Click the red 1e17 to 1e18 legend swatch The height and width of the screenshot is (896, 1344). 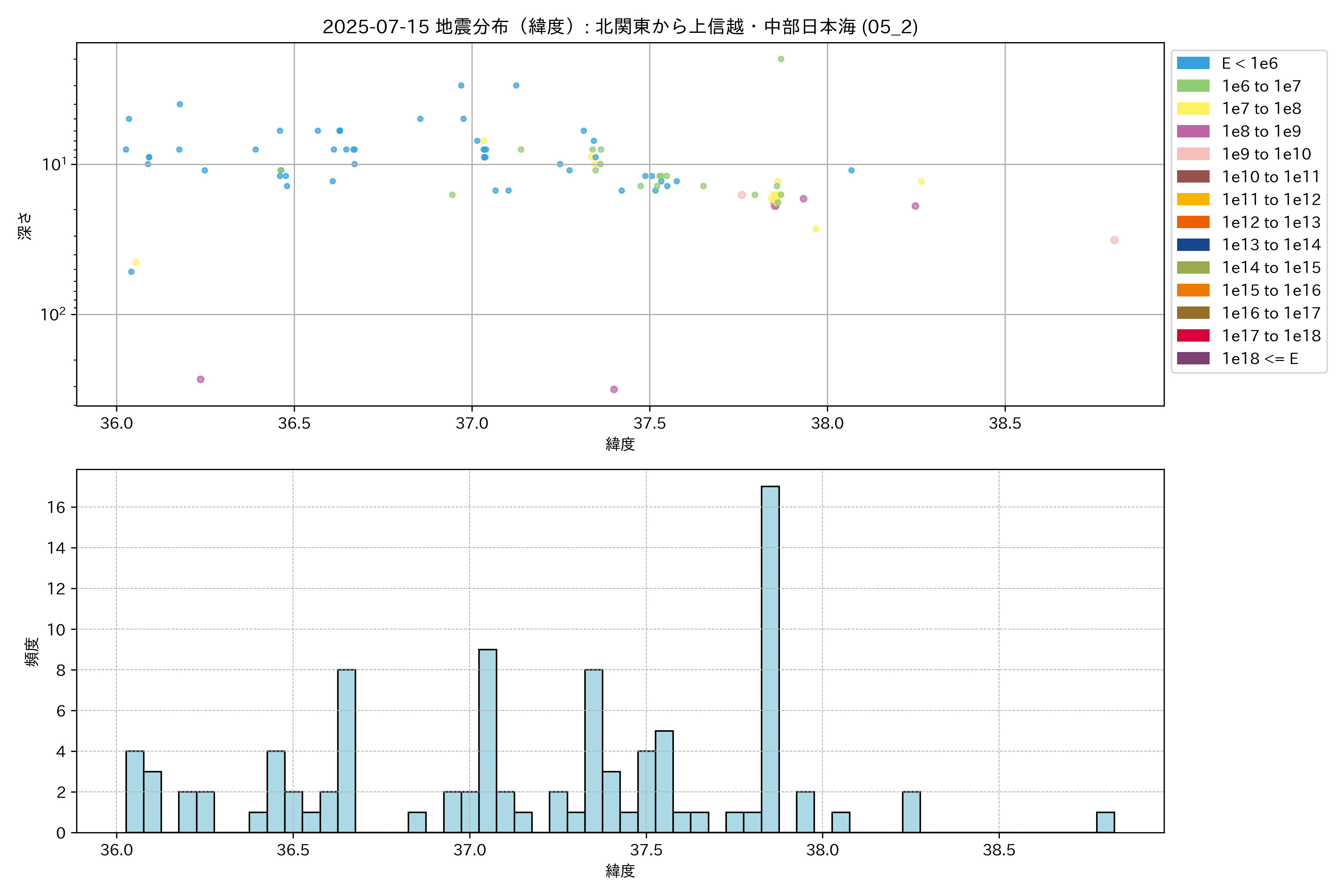(x=1192, y=336)
